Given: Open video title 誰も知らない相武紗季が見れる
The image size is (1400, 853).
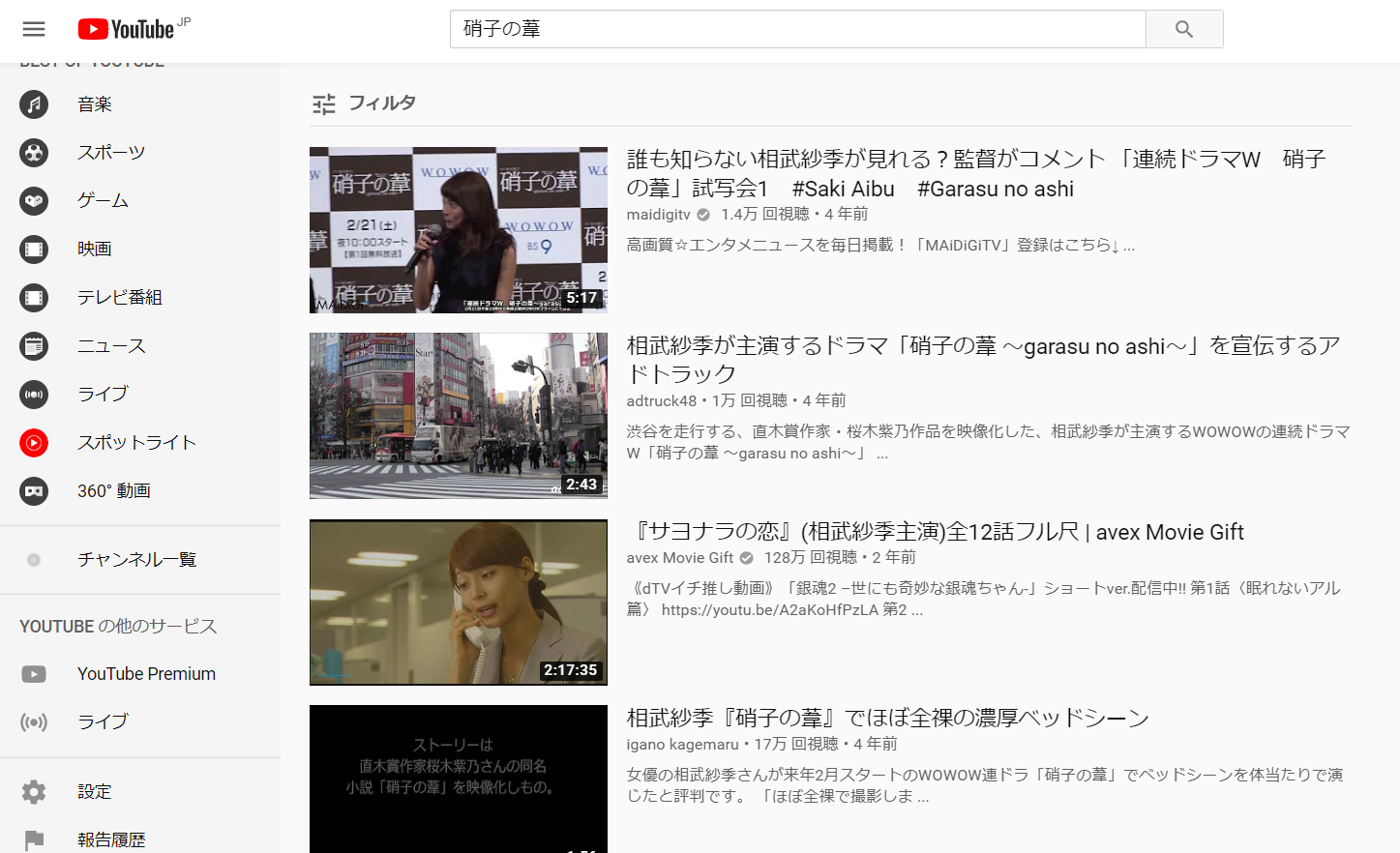Looking at the screenshot, I should (975, 174).
